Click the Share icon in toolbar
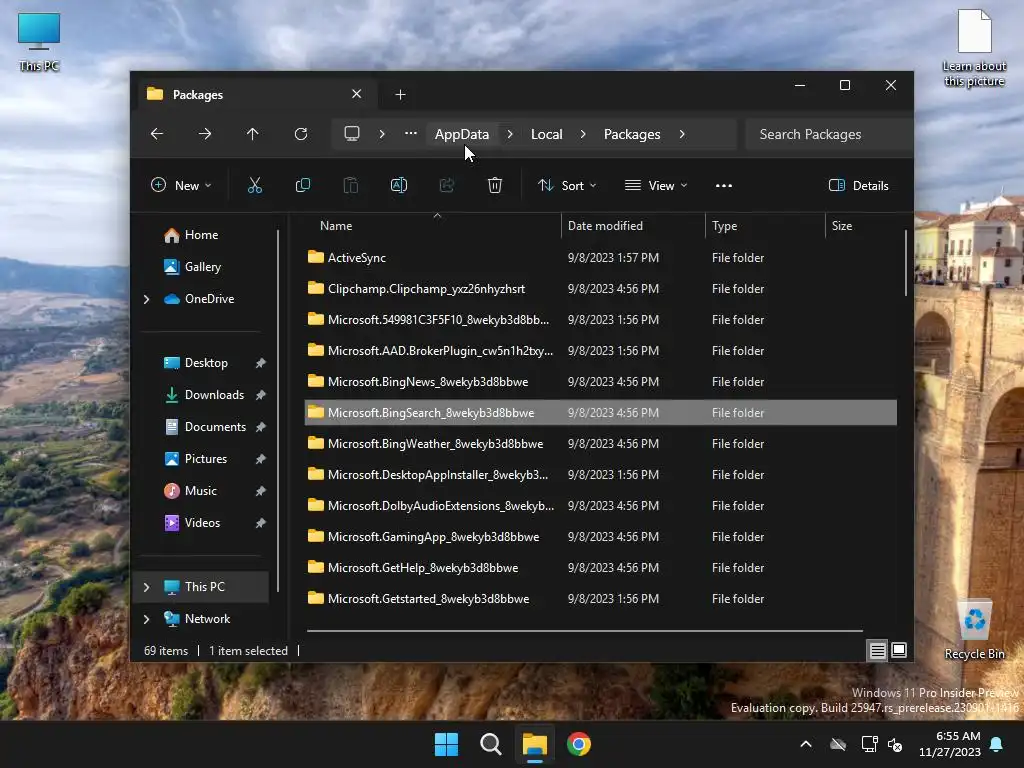Viewport: 1024px width, 768px height. [x=447, y=185]
